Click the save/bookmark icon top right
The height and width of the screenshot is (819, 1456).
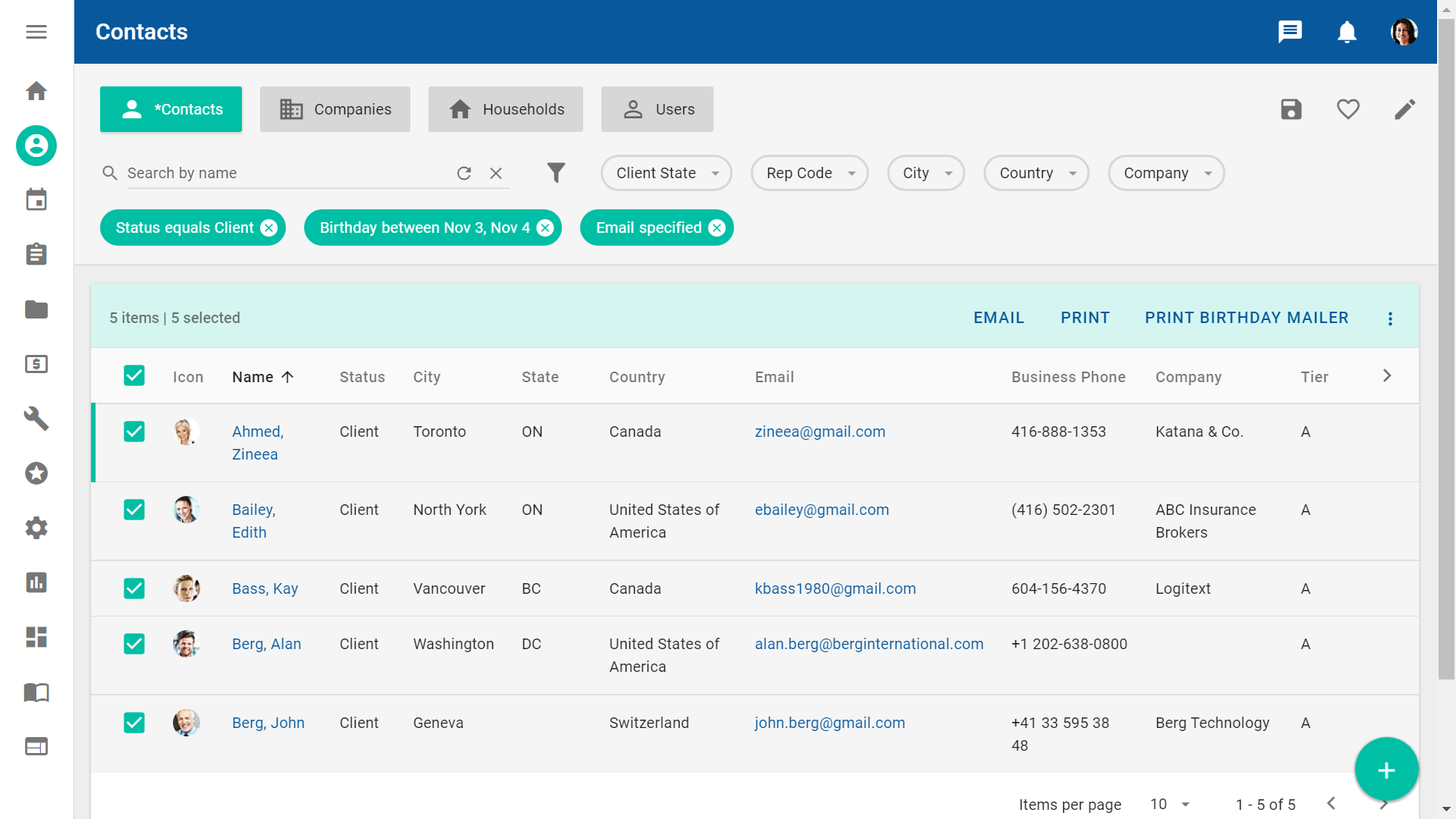tap(1290, 109)
